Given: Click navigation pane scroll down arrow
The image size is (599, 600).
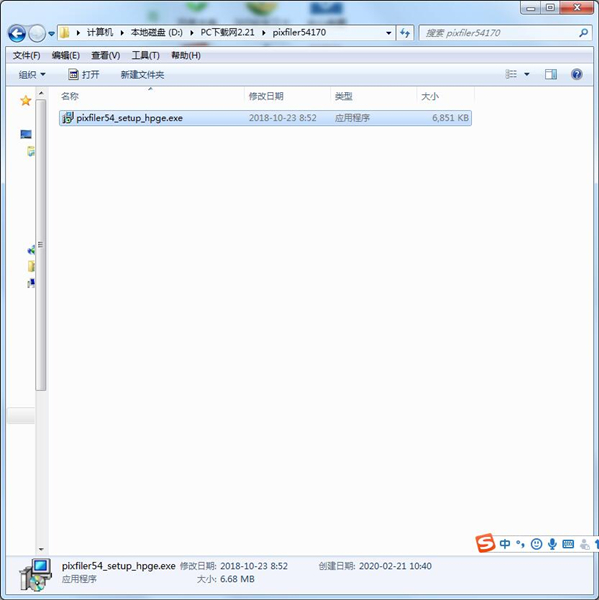Looking at the screenshot, I should (41, 549).
